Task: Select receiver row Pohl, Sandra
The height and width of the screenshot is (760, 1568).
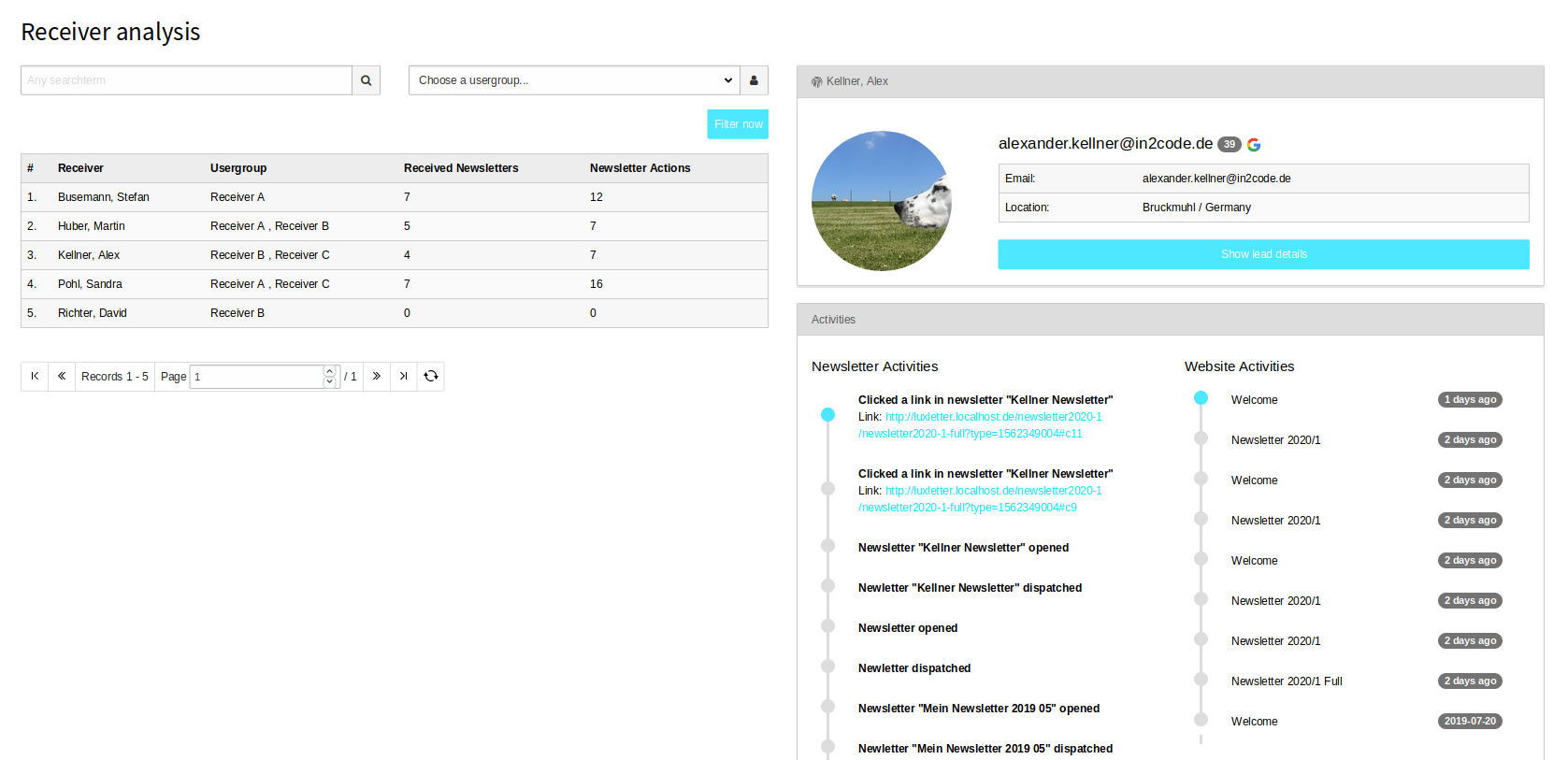Action: (90, 284)
